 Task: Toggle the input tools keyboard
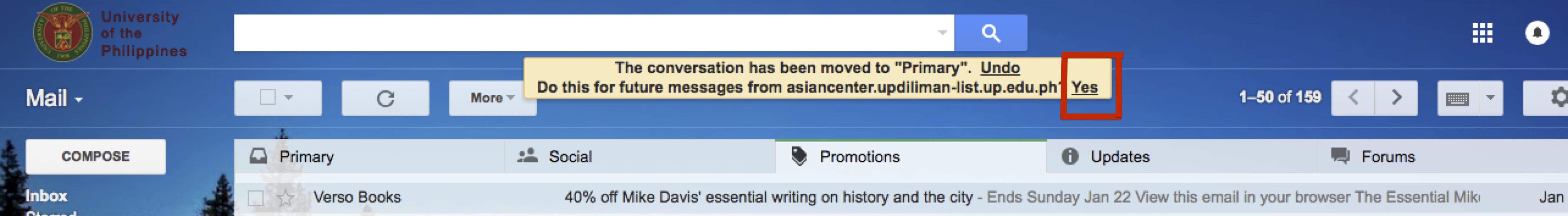pos(1457,98)
